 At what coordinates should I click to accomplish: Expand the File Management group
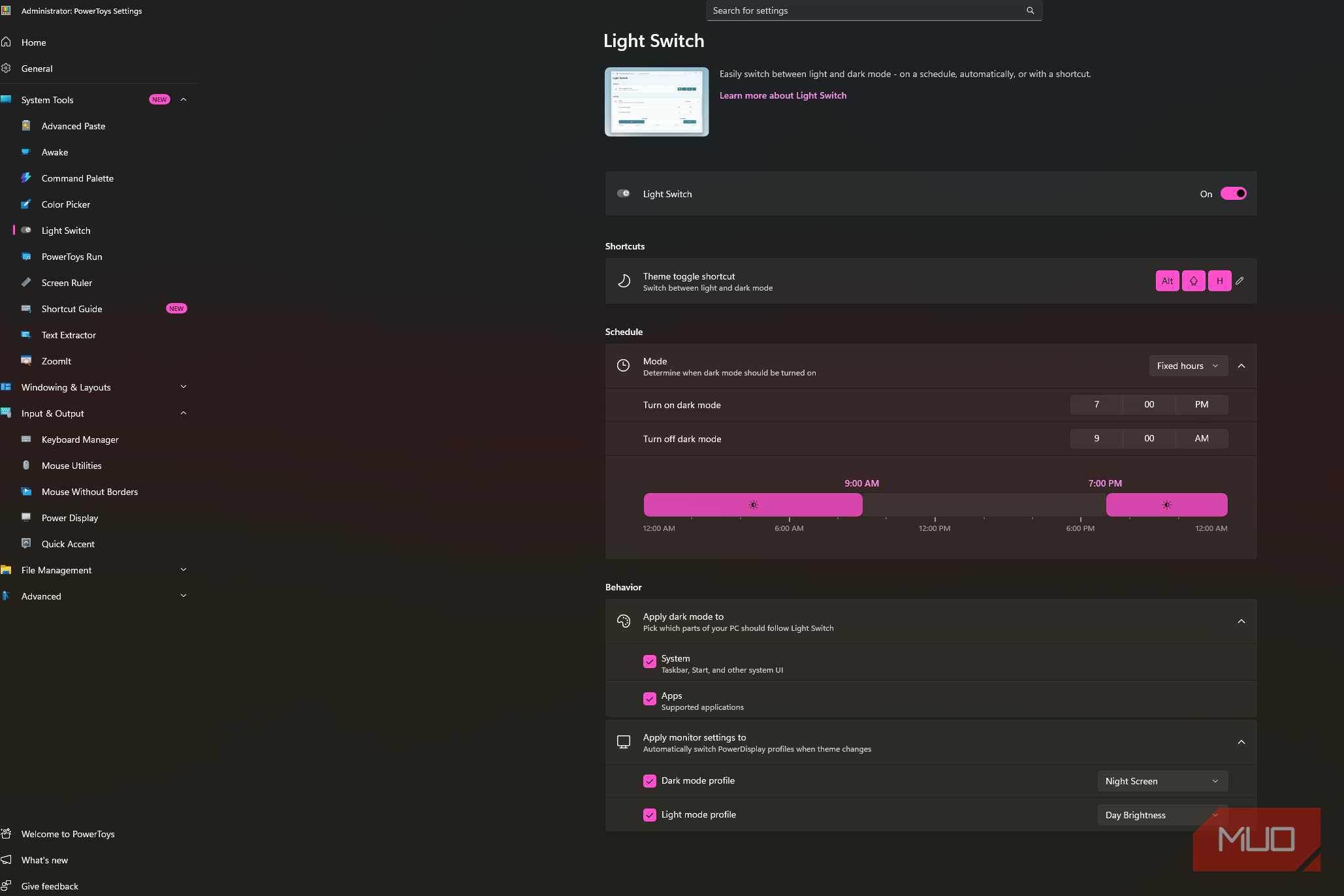[184, 569]
